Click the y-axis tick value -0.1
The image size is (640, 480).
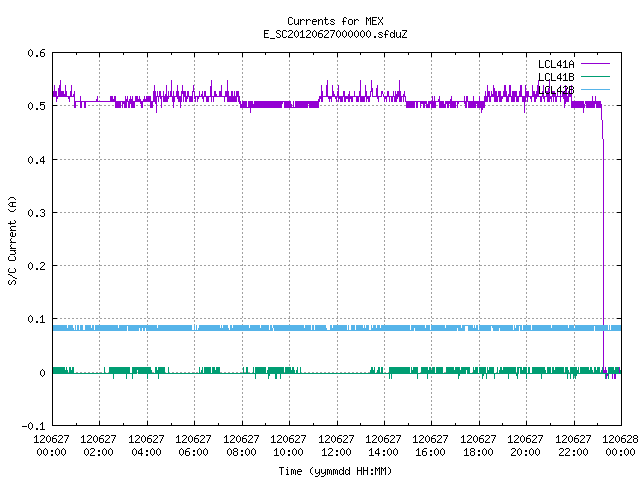(33, 426)
